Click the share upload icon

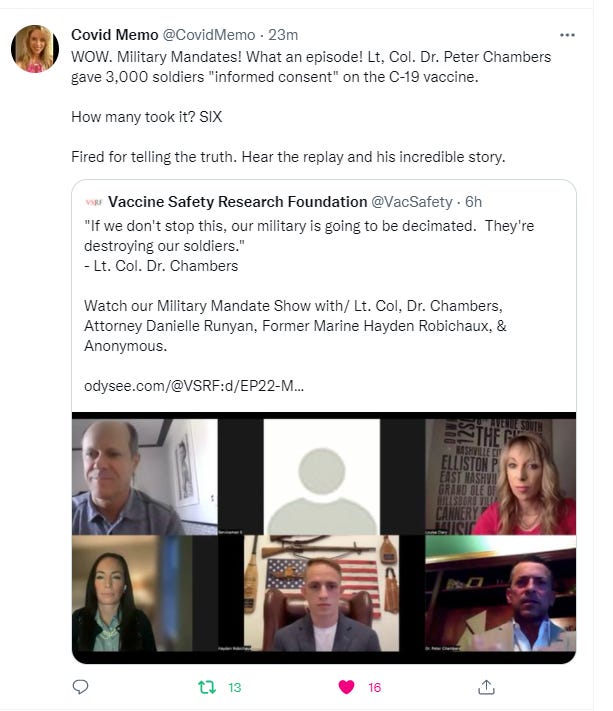tap(487, 687)
